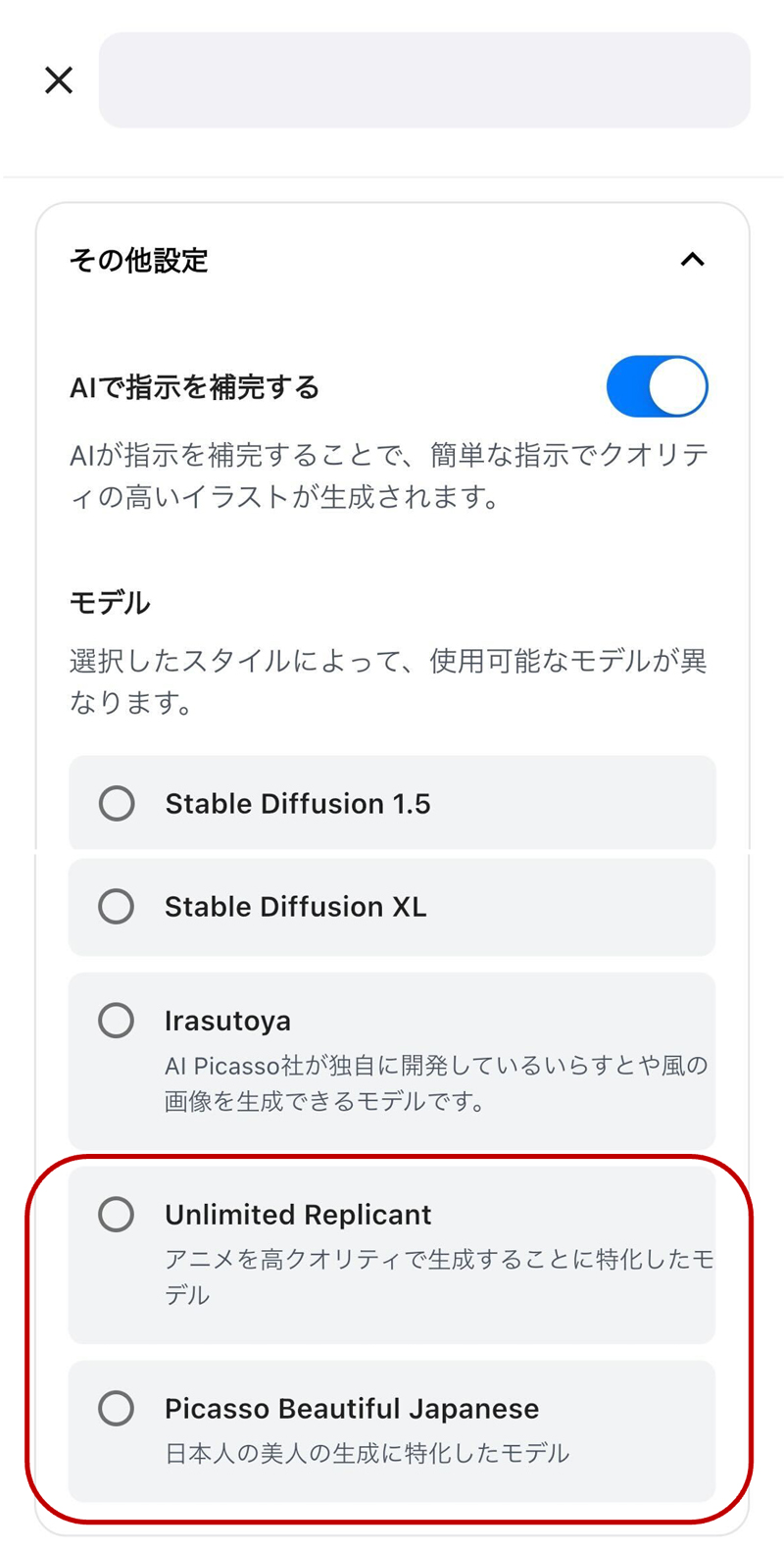Select the Unlimited Replicant radio circle
Image resolution: width=784 pixels, height=1549 pixels.
pyautogui.click(x=117, y=1215)
